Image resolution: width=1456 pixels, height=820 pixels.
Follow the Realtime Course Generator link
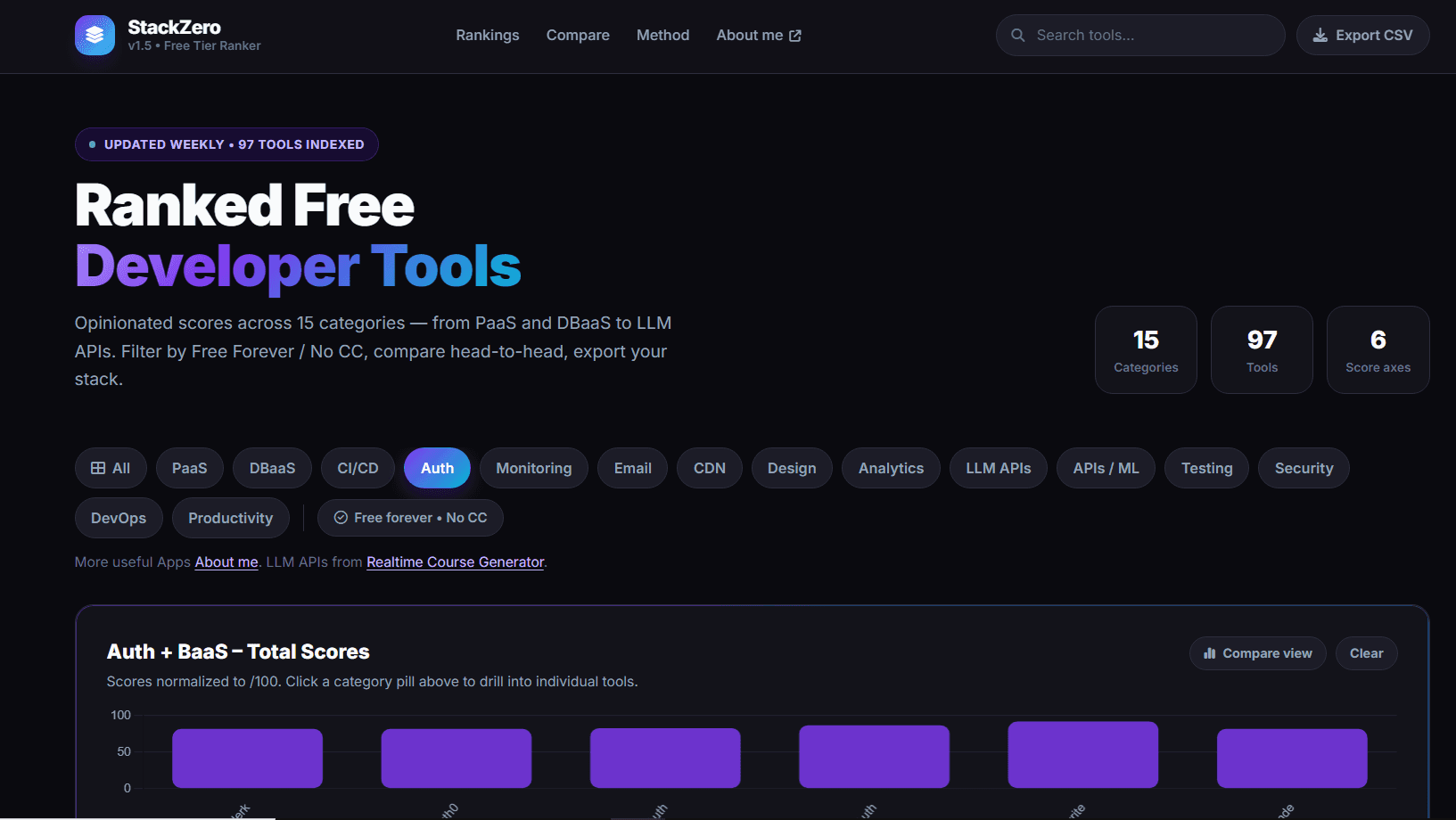click(456, 562)
